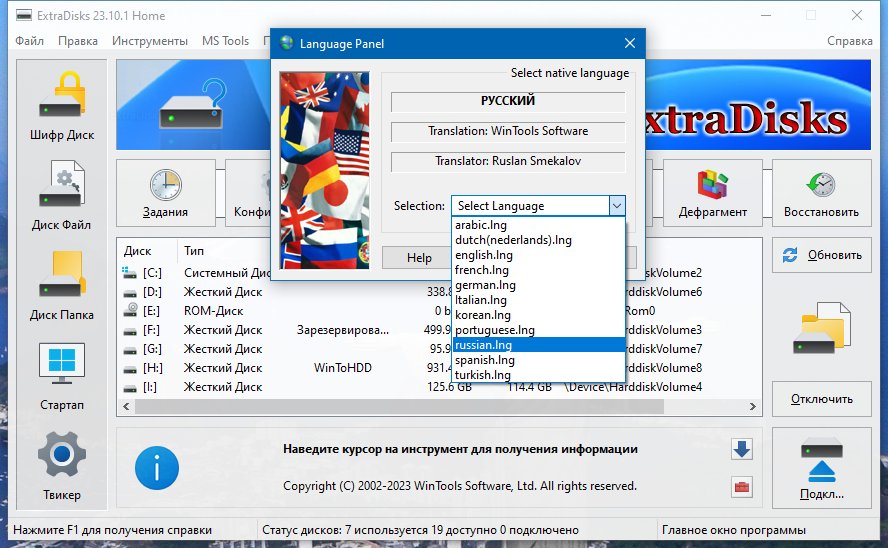
Task: Open the Инструменты menu
Action: coord(150,41)
